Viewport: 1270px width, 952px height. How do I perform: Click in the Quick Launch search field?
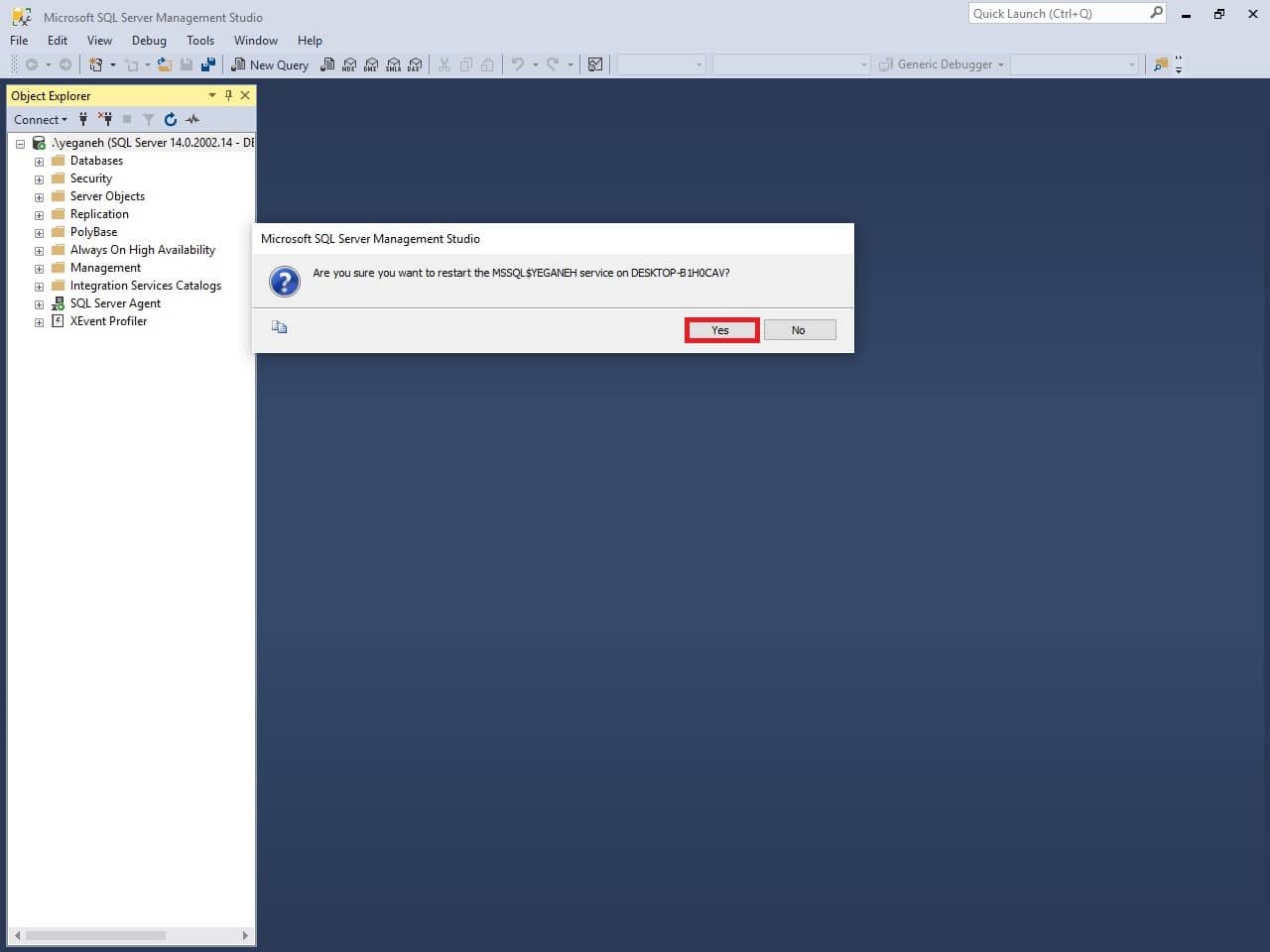[x=1058, y=13]
